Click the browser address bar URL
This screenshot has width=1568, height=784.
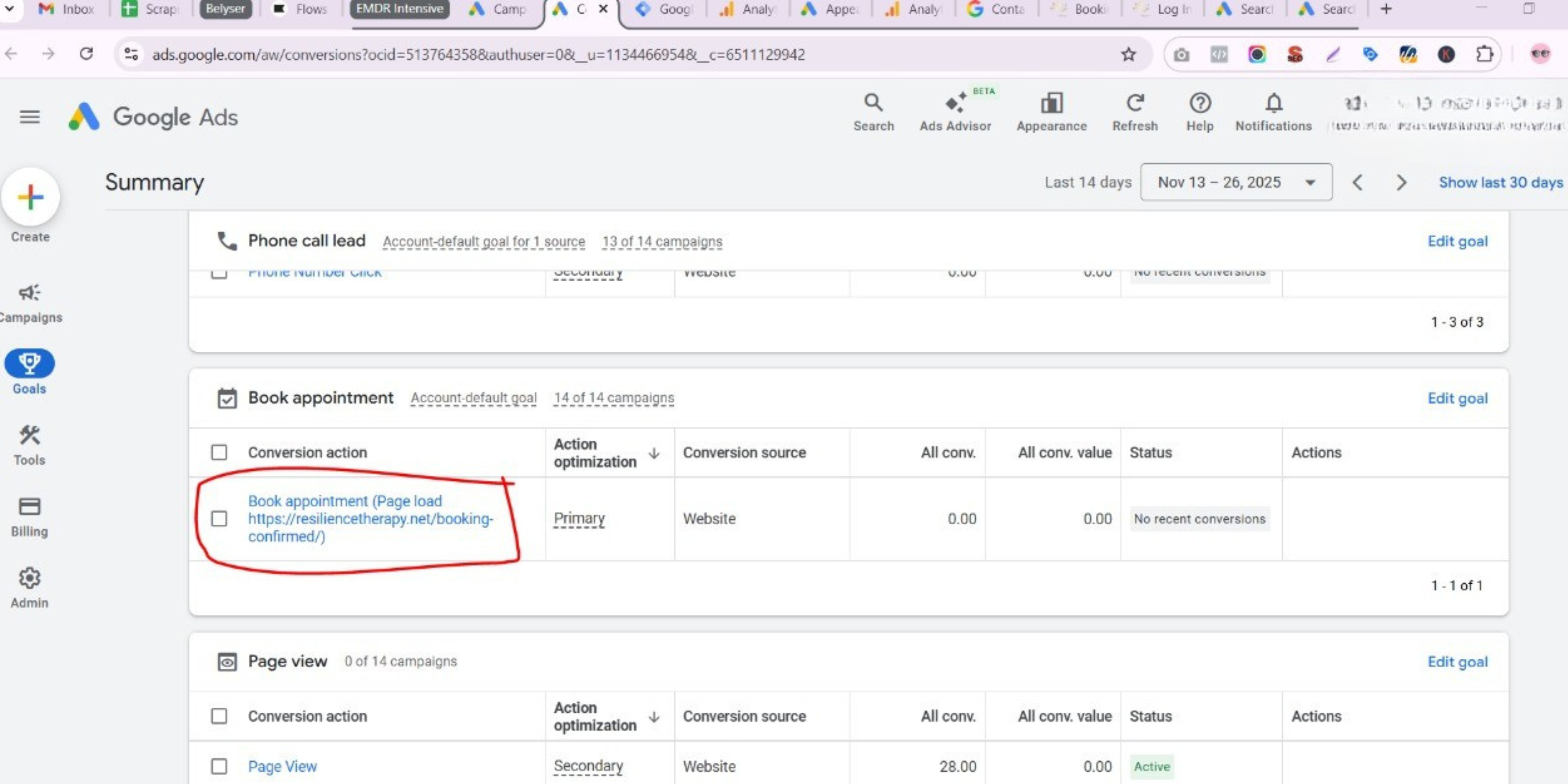[478, 55]
